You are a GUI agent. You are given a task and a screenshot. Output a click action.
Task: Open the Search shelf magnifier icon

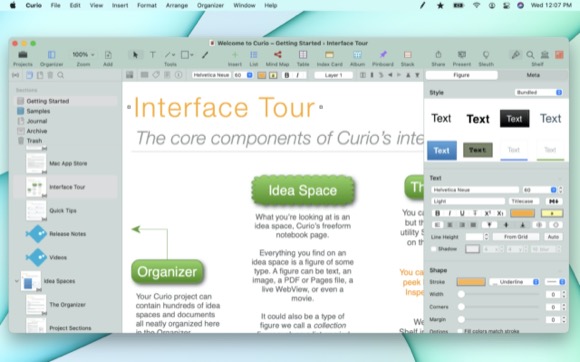point(530,55)
